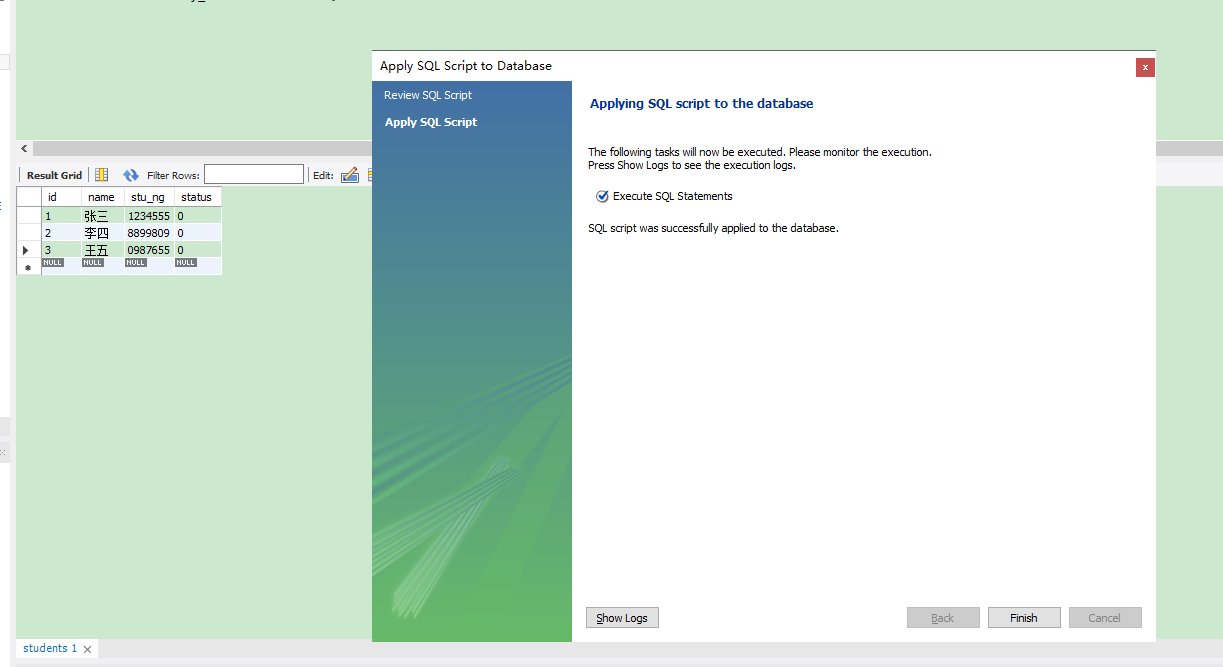
Task: Select the stu_ng cell 1234555
Action: tap(148, 216)
